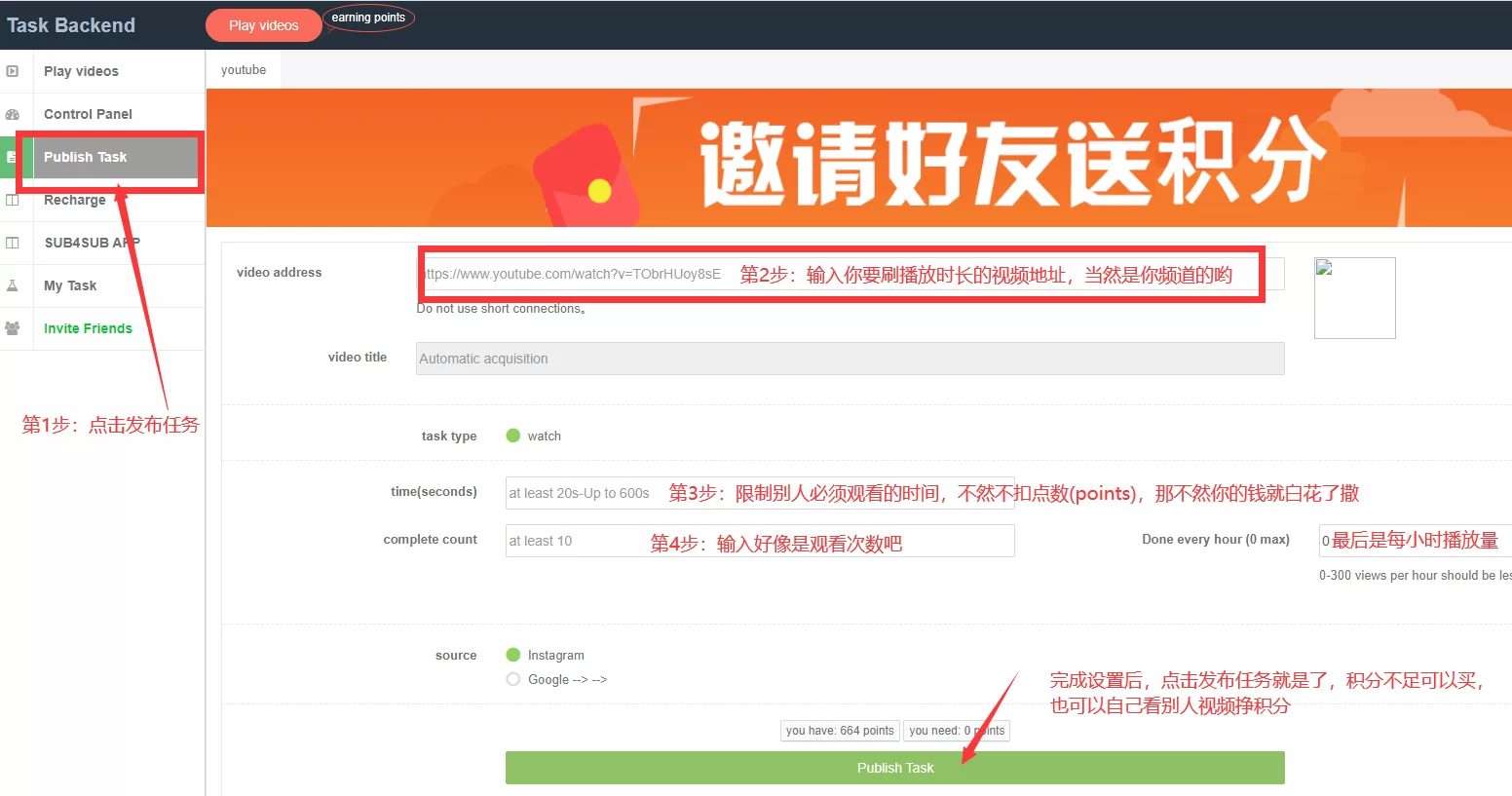1512x796 pixels.
Task: Open the Invite Friends link
Action: click(x=88, y=328)
